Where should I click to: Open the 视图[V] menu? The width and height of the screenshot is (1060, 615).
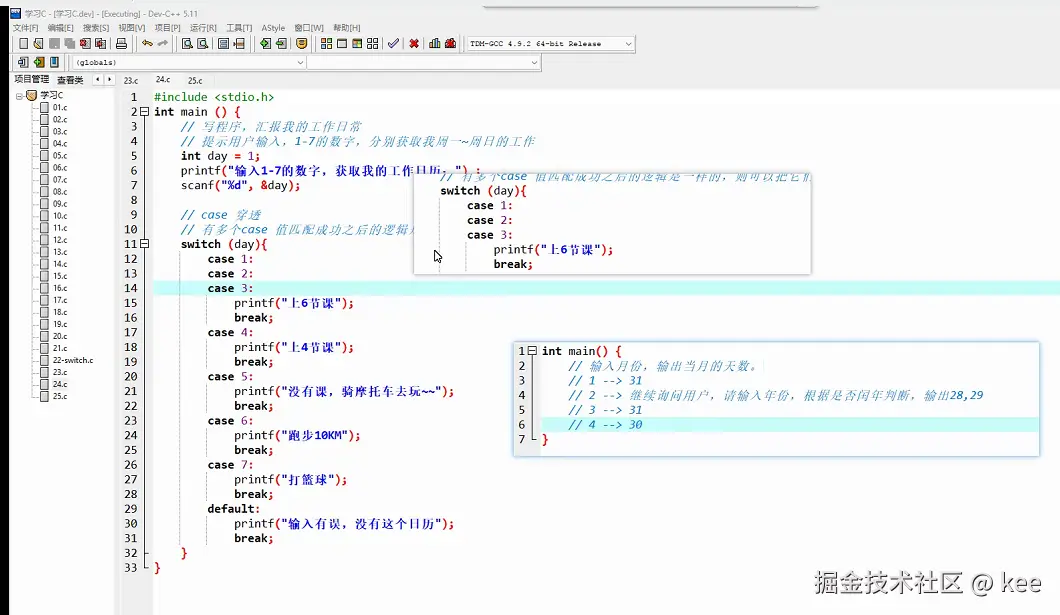point(132,28)
